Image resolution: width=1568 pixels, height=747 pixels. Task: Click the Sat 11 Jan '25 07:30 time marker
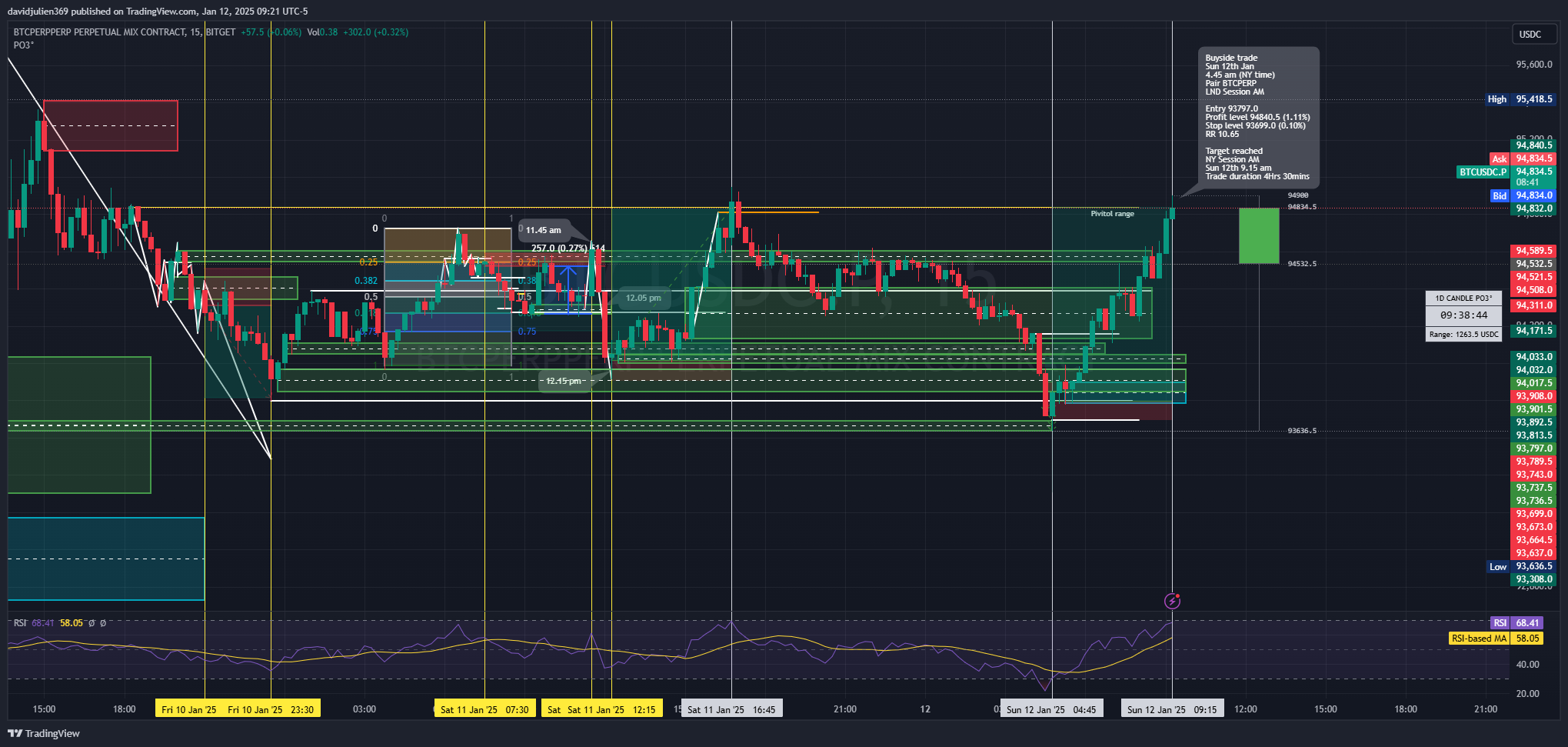pyautogui.click(x=484, y=709)
